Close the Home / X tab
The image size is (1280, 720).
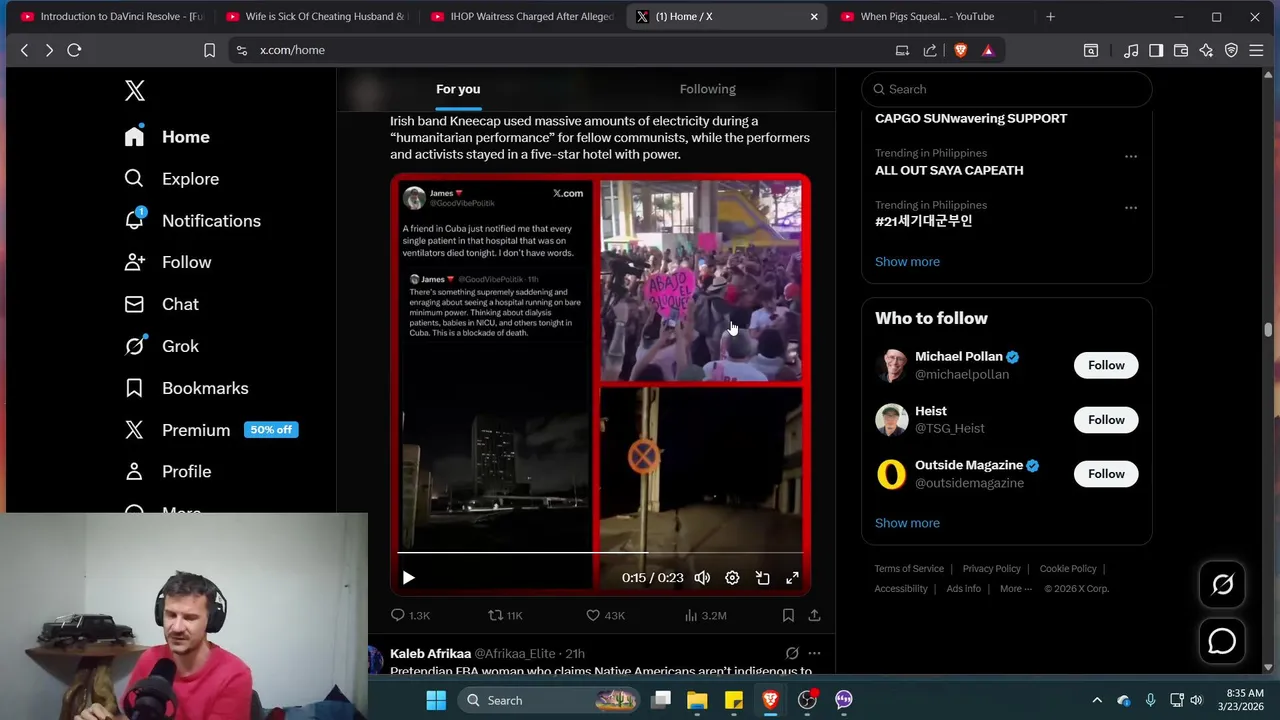pos(814,16)
